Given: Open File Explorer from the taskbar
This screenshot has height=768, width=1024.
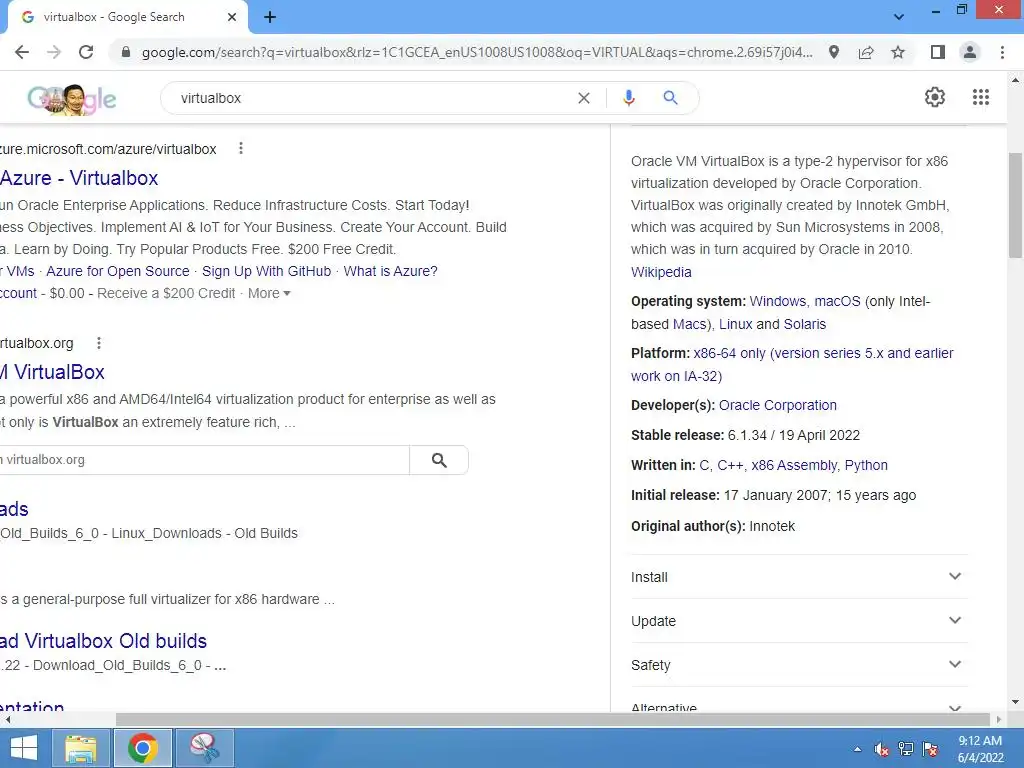Looking at the screenshot, I should point(80,748).
